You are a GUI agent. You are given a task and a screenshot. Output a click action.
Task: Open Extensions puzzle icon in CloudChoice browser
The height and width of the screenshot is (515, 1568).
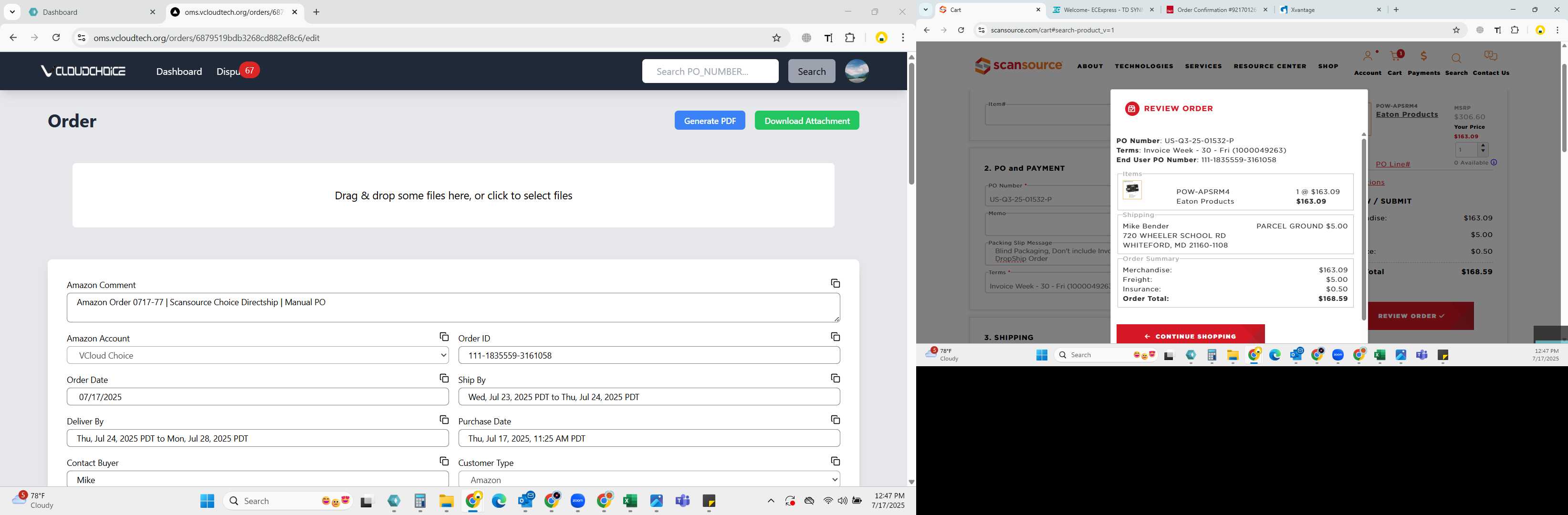(x=850, y=38)
